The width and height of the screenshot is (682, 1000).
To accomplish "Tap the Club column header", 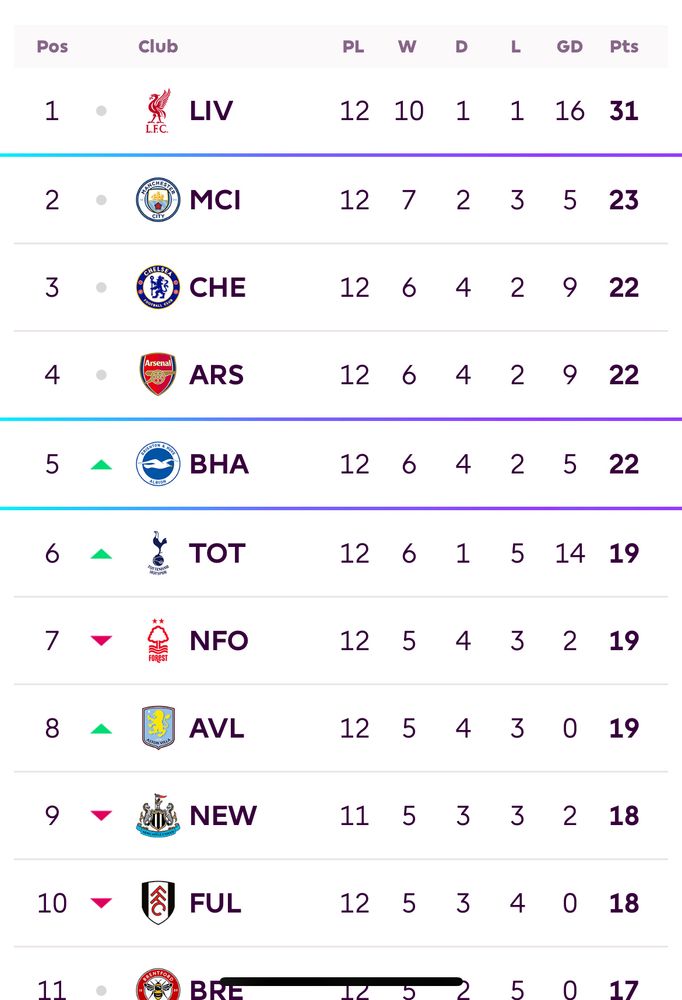I will pos(158,47).
